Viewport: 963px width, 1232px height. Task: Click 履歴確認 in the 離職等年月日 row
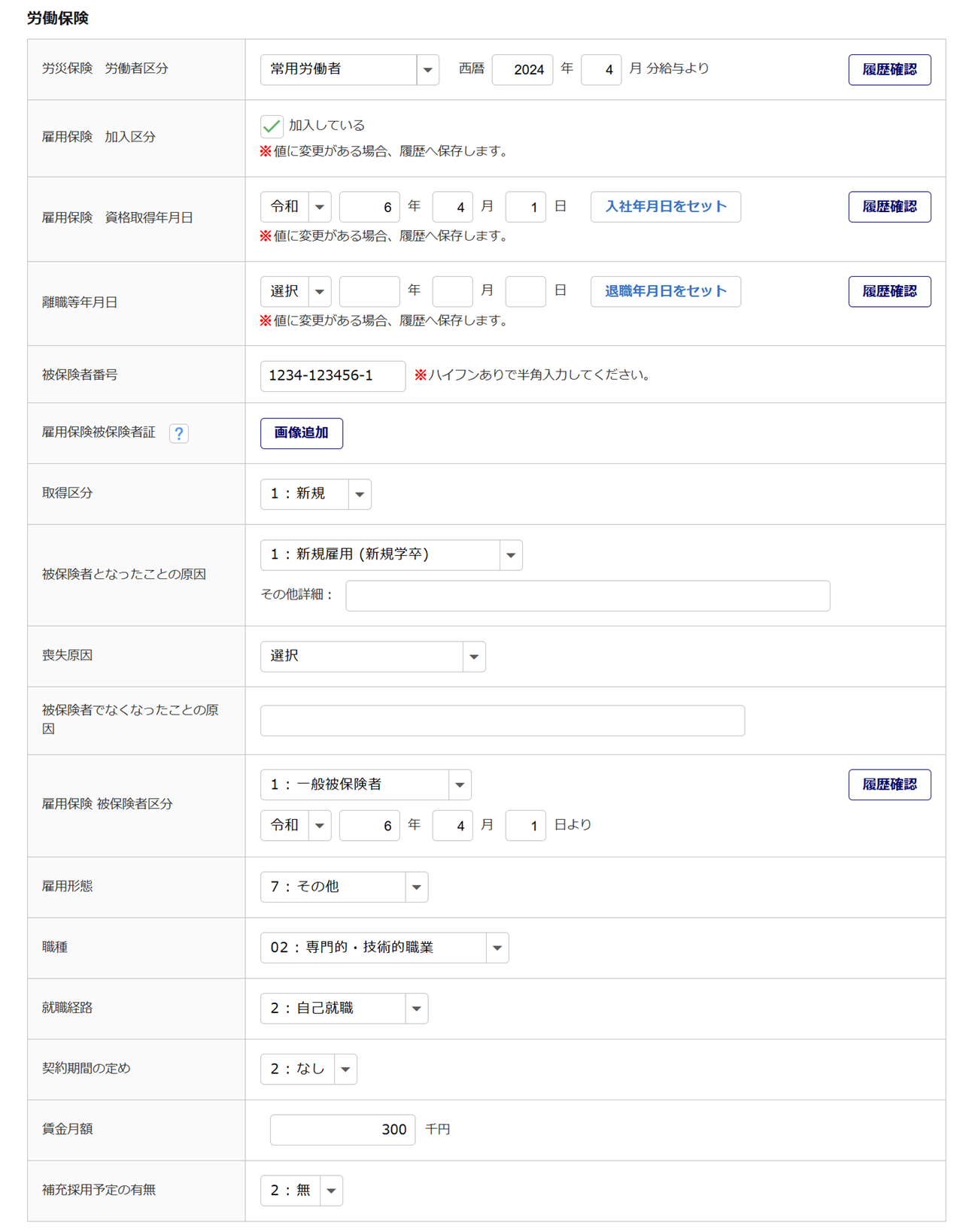point(889,292)
